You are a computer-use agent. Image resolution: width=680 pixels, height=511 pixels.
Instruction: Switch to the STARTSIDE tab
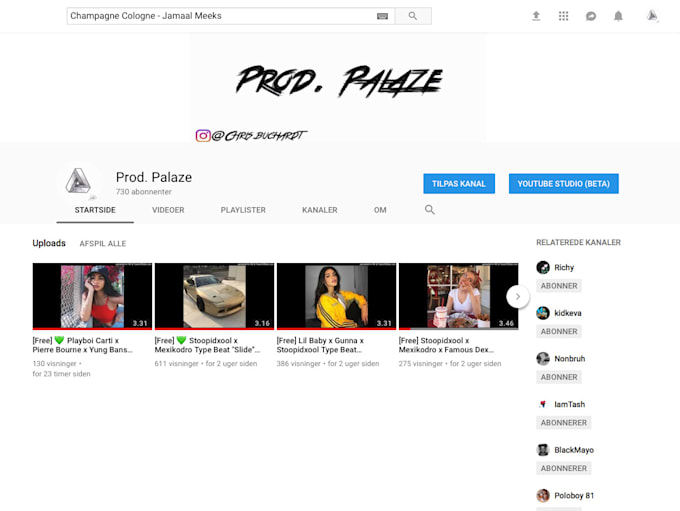tap(95, 210)
